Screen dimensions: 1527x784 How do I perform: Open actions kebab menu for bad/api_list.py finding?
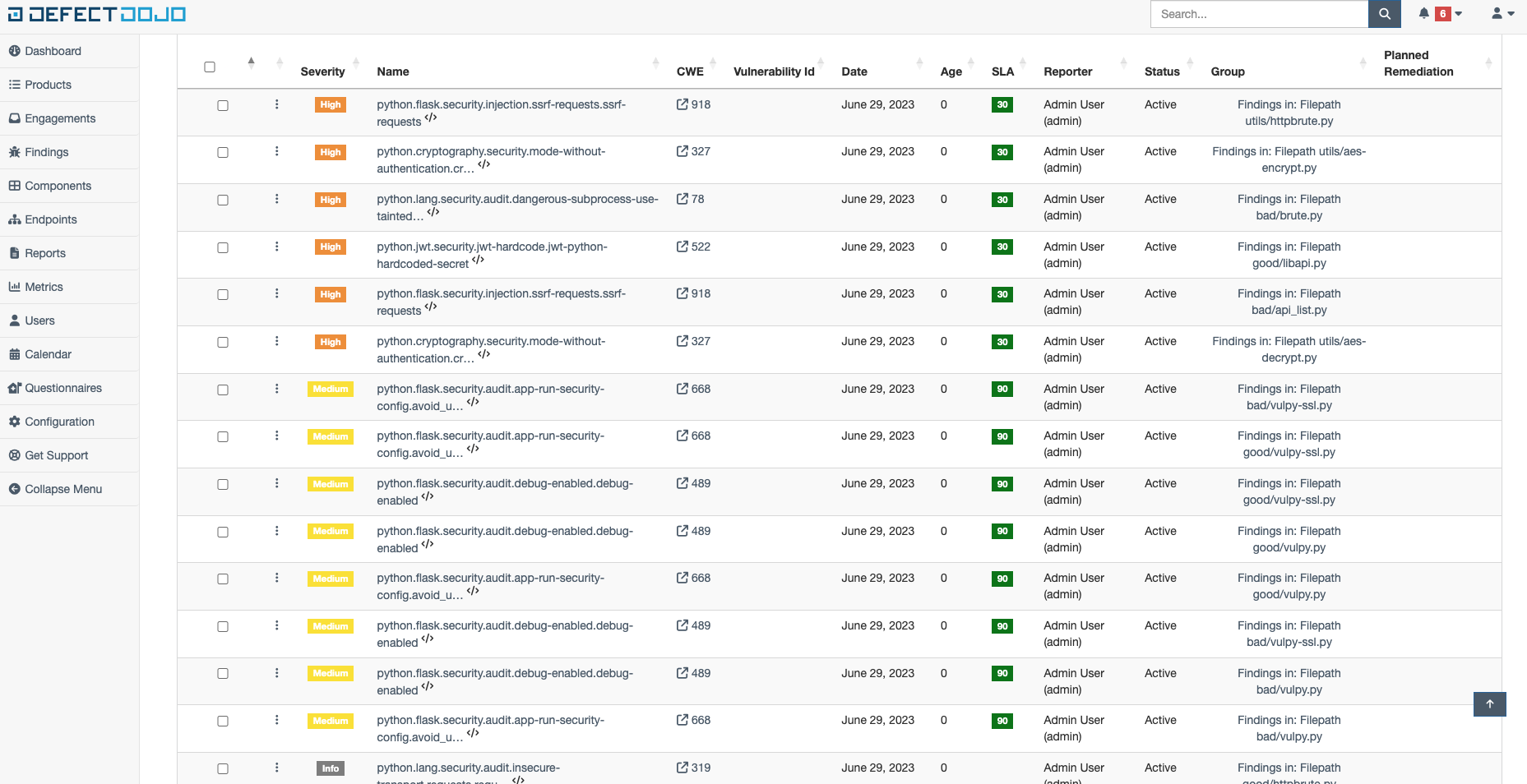pos(276,293)
